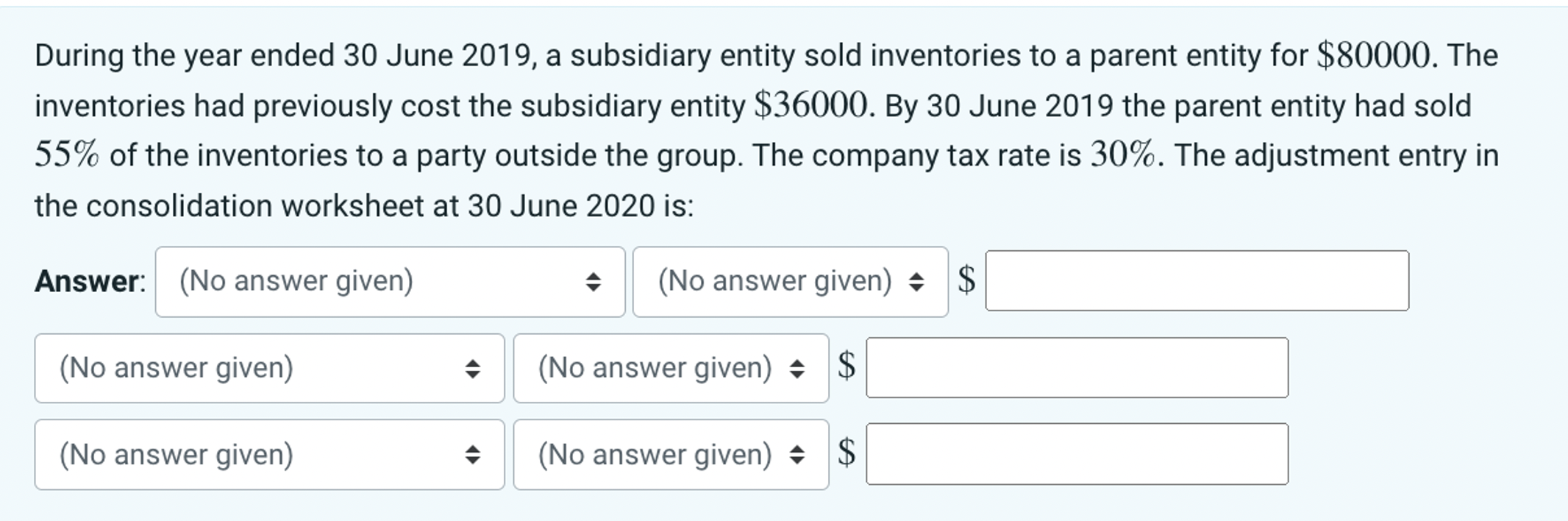Click the dollar sign beside the first amount field
Screen dimensions: 1568x521
[x=966, y=280]
